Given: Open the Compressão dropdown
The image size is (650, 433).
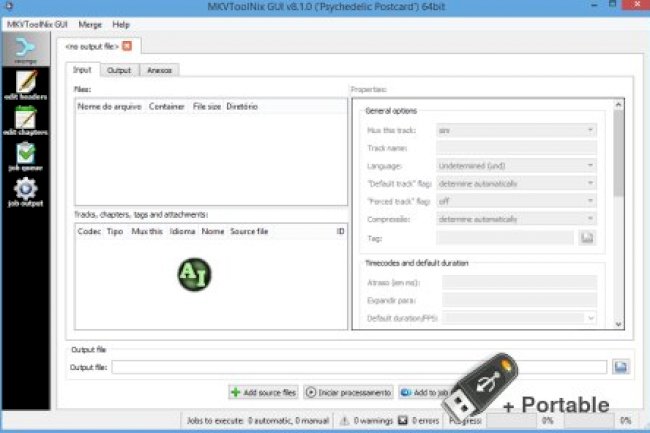Looking at the screenshot, I should (517, 219).
